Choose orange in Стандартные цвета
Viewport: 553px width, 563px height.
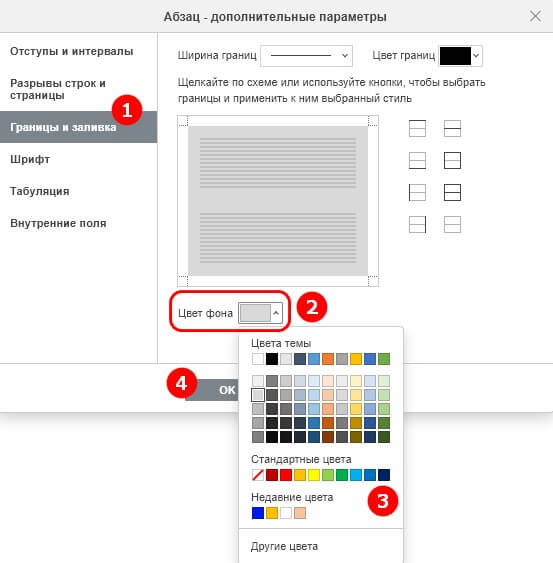click(x=300, y=475)
